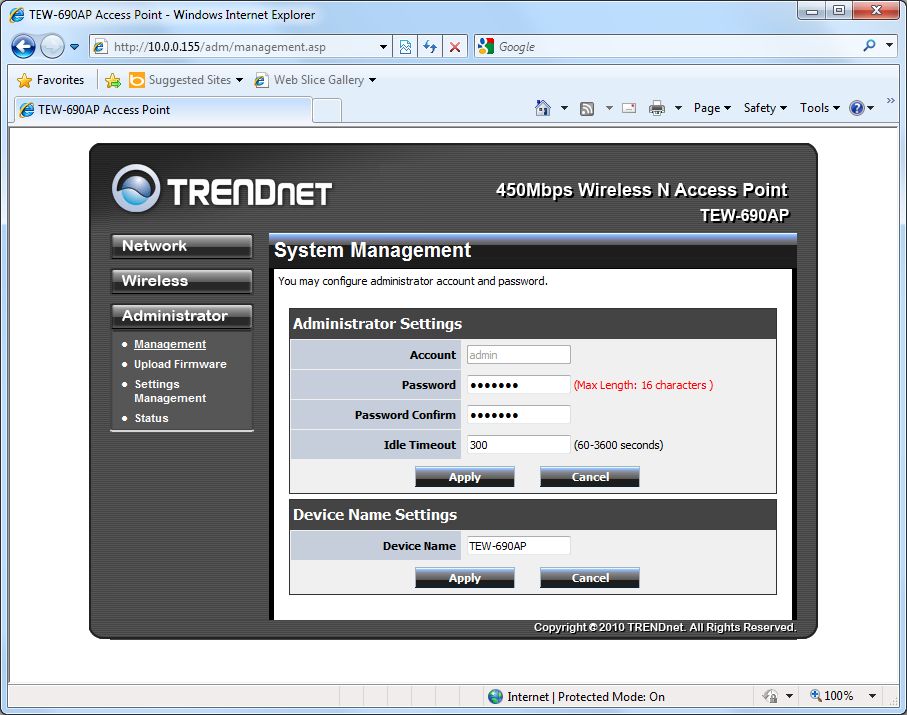Viewport: 907px width, 715px height.
Task: Click the Idle Timeout field
Action: click(518, 445)
